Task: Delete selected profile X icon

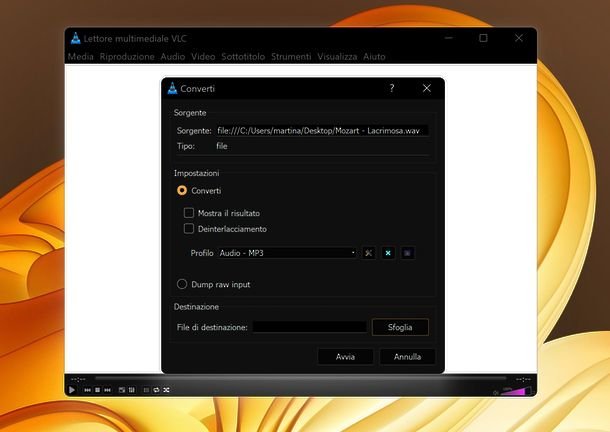Action: (388, 253)
